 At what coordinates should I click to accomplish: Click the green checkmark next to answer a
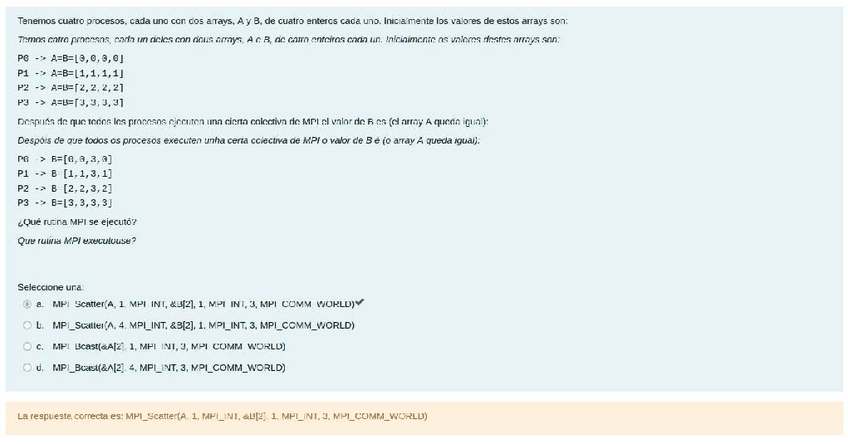point(360,303)
